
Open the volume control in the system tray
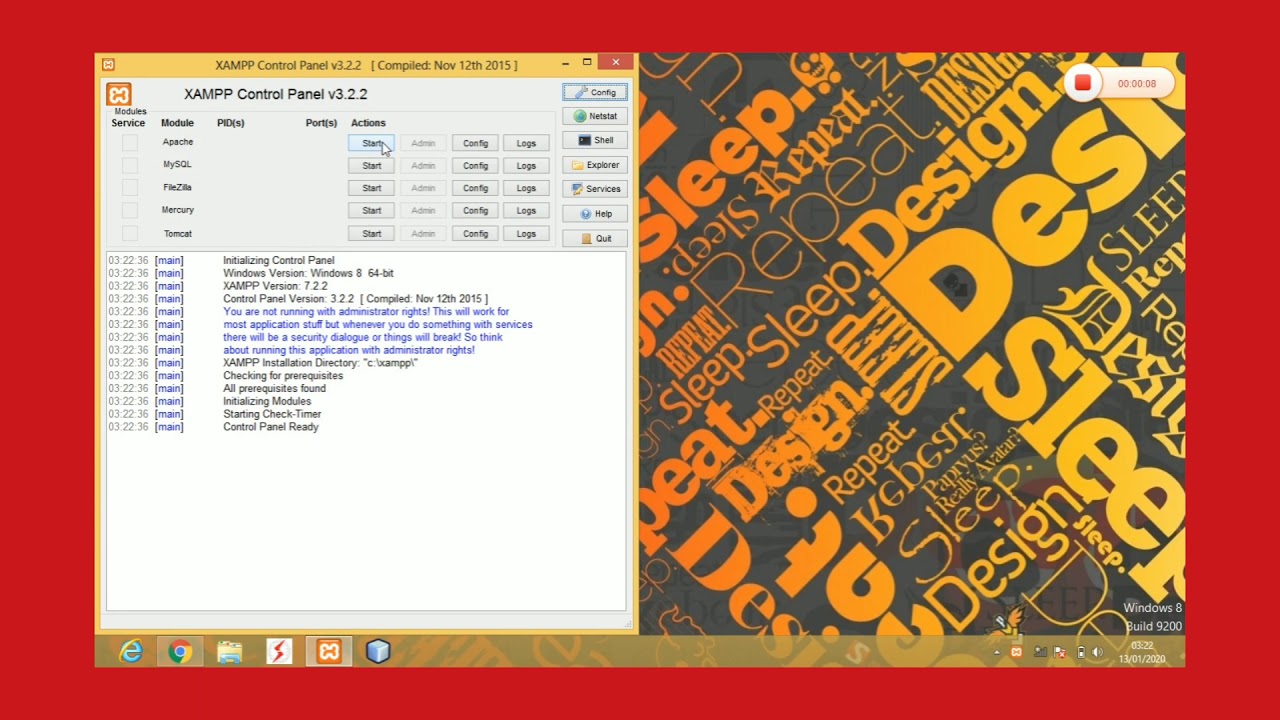tap(1097, 652)
